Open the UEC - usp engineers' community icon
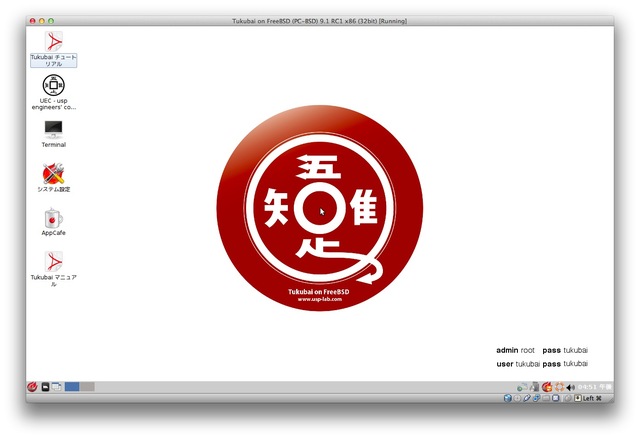This screenshot has width=640, height=439. (53, 92)
